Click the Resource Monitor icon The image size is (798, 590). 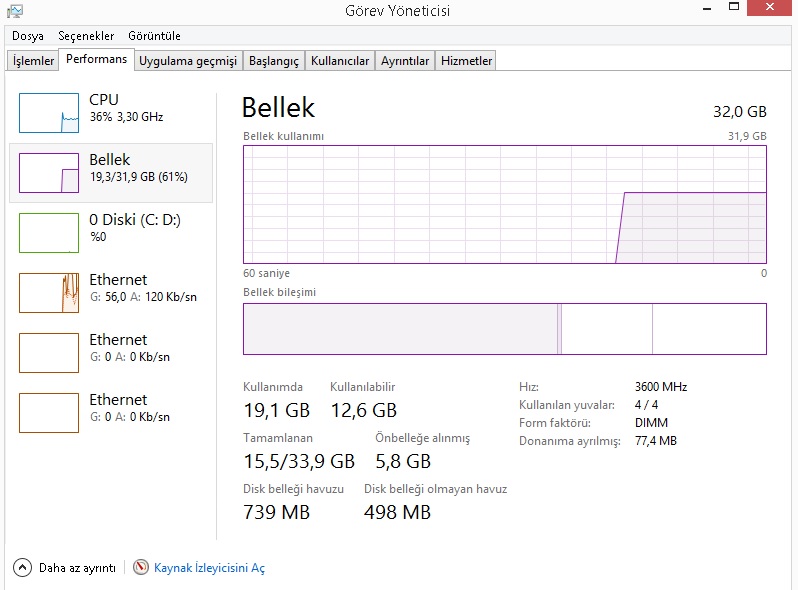pyautogui.click(x=141, y=568)
